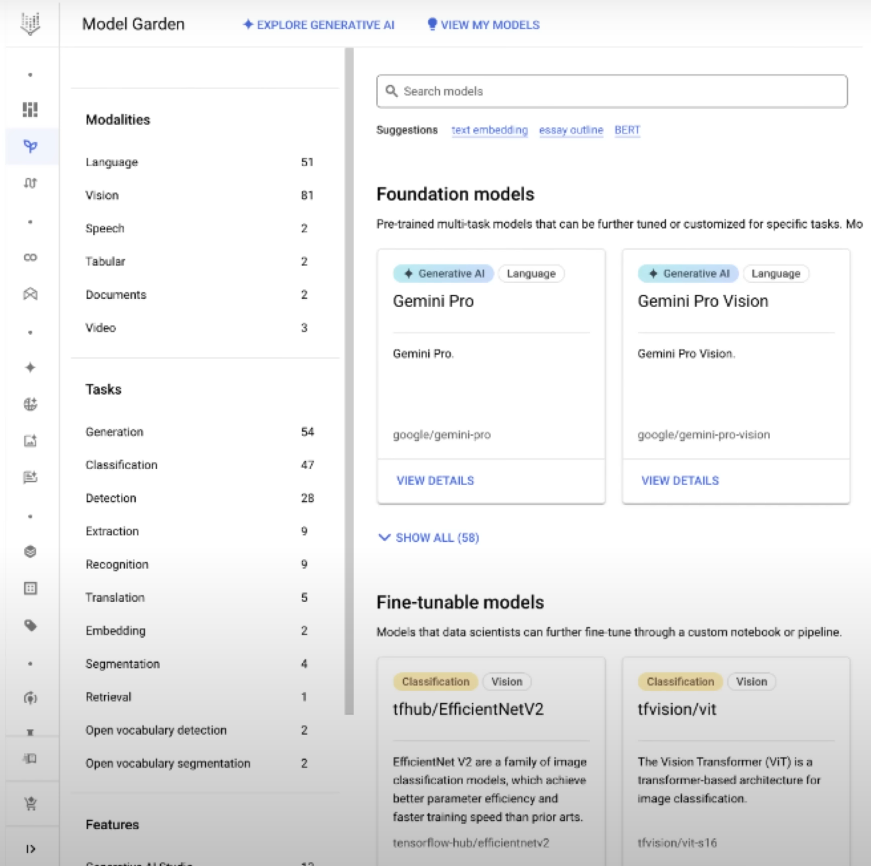The image size is (871, 866).
Task: Open the sidebar icon above the cart
Action: [31, 758]
